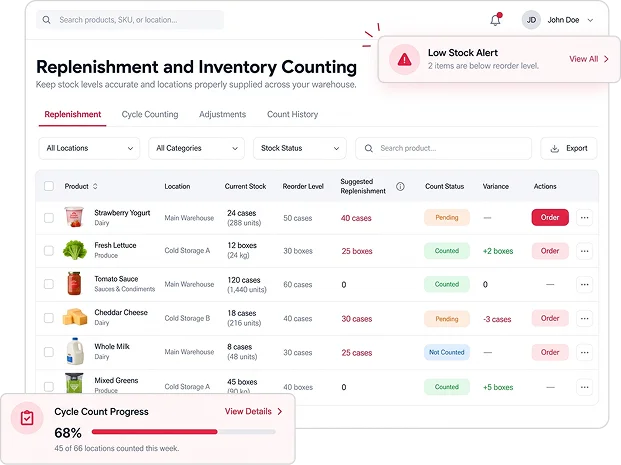Check the Whole Milk row checkbox

pyautogui.click(x=49, y=352)
